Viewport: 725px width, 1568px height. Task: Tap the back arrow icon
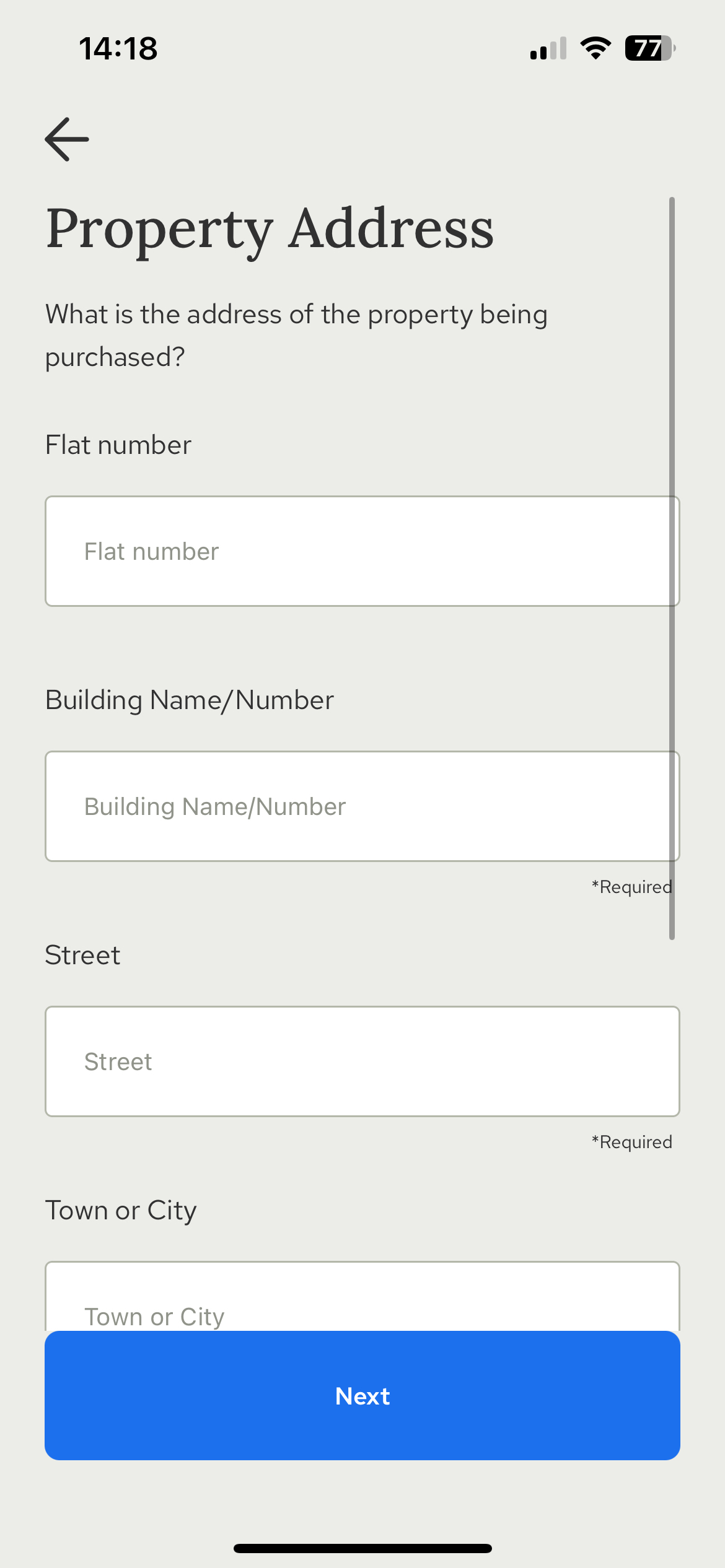tap(67, 139)
